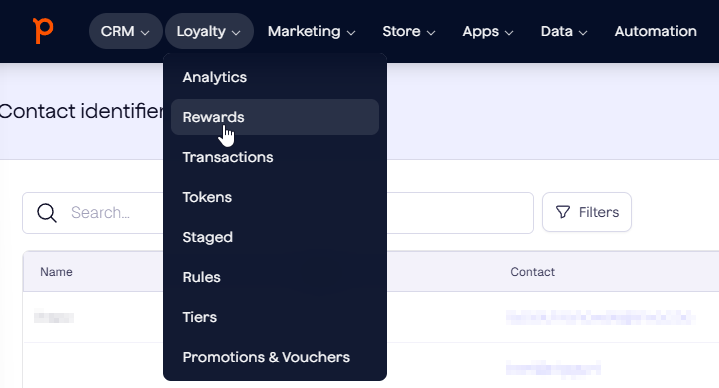Open the Data dropdown menu
The image size is (719, 388).
564,31
